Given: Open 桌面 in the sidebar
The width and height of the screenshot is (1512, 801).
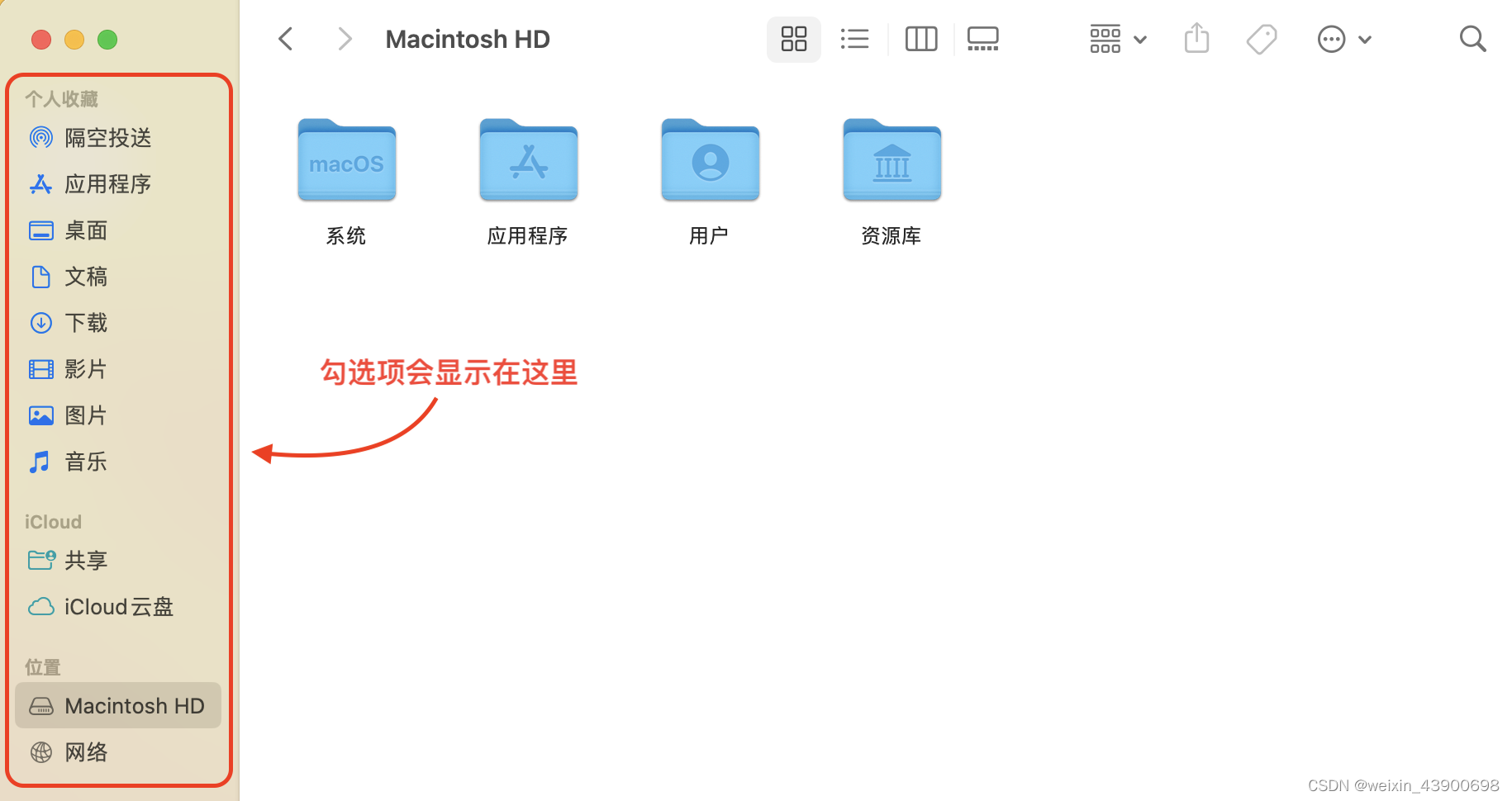Looking at the screenshot, I should [x=118, y=230].
